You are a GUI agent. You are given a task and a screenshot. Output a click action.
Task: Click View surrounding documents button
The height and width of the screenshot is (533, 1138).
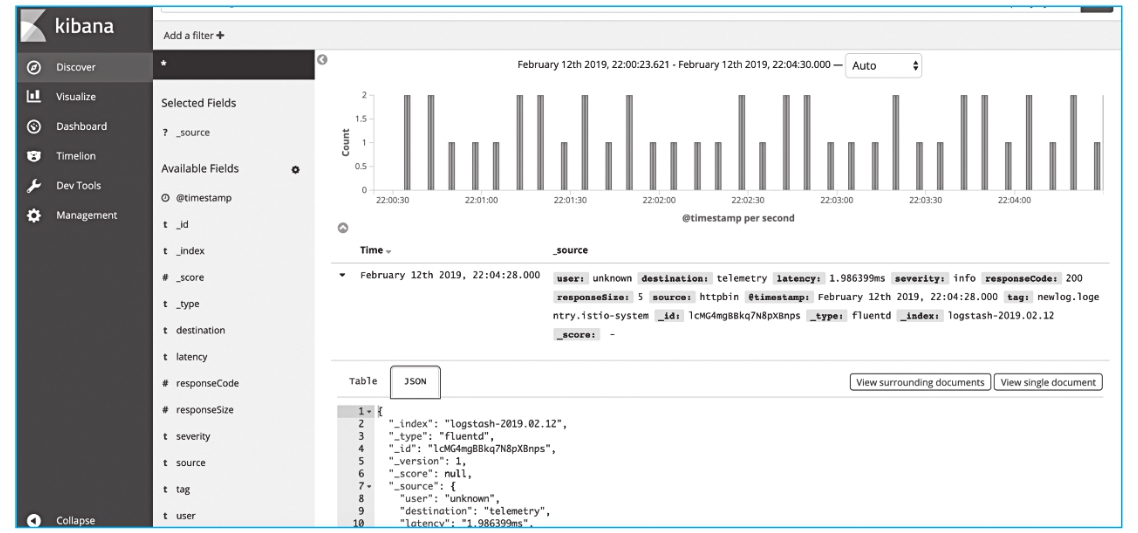tap(919, 382)
